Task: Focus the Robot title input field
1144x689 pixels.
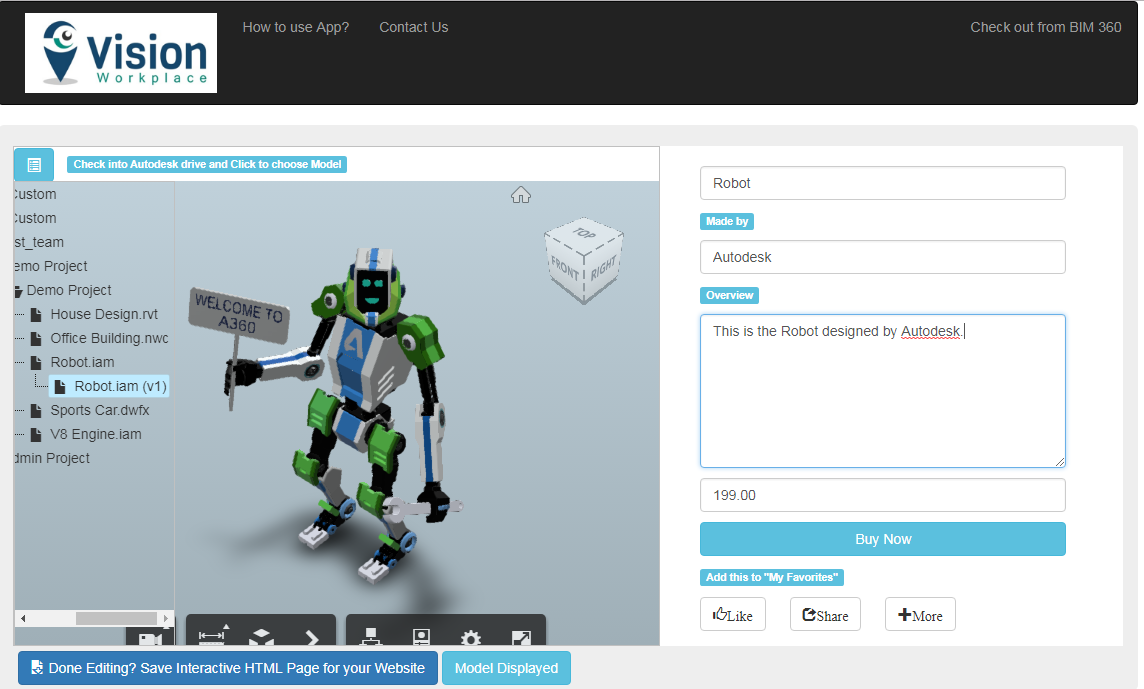Action: click(883, 183)
